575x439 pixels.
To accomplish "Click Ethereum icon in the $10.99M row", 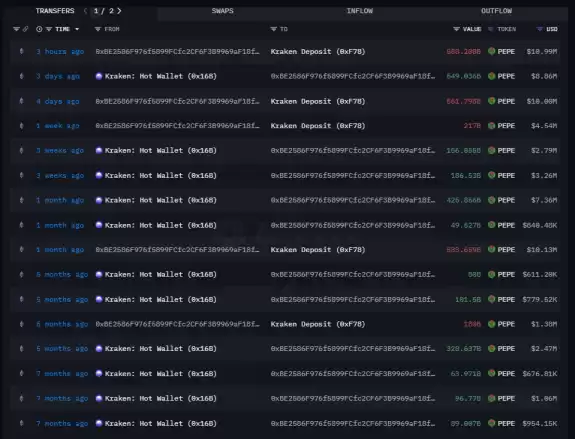I will [22, 51].
